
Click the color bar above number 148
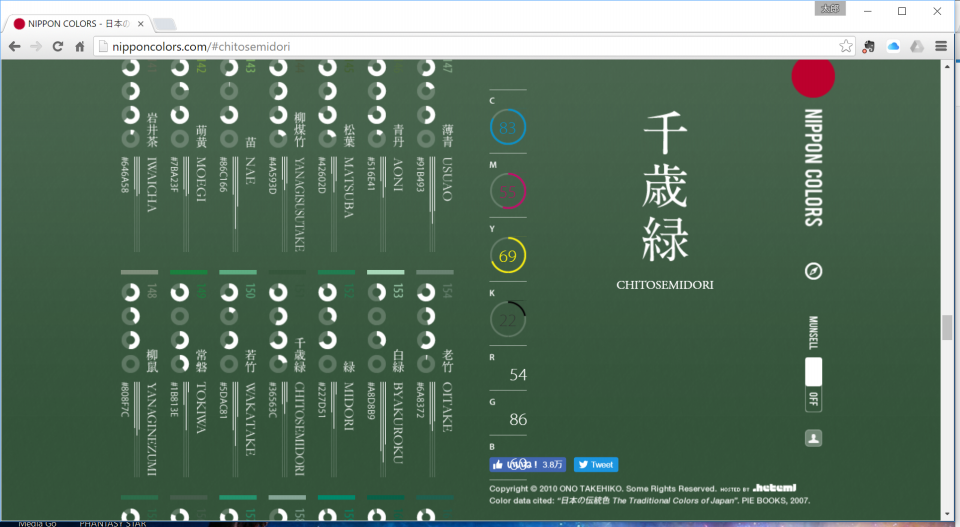[x=140, y=272]
